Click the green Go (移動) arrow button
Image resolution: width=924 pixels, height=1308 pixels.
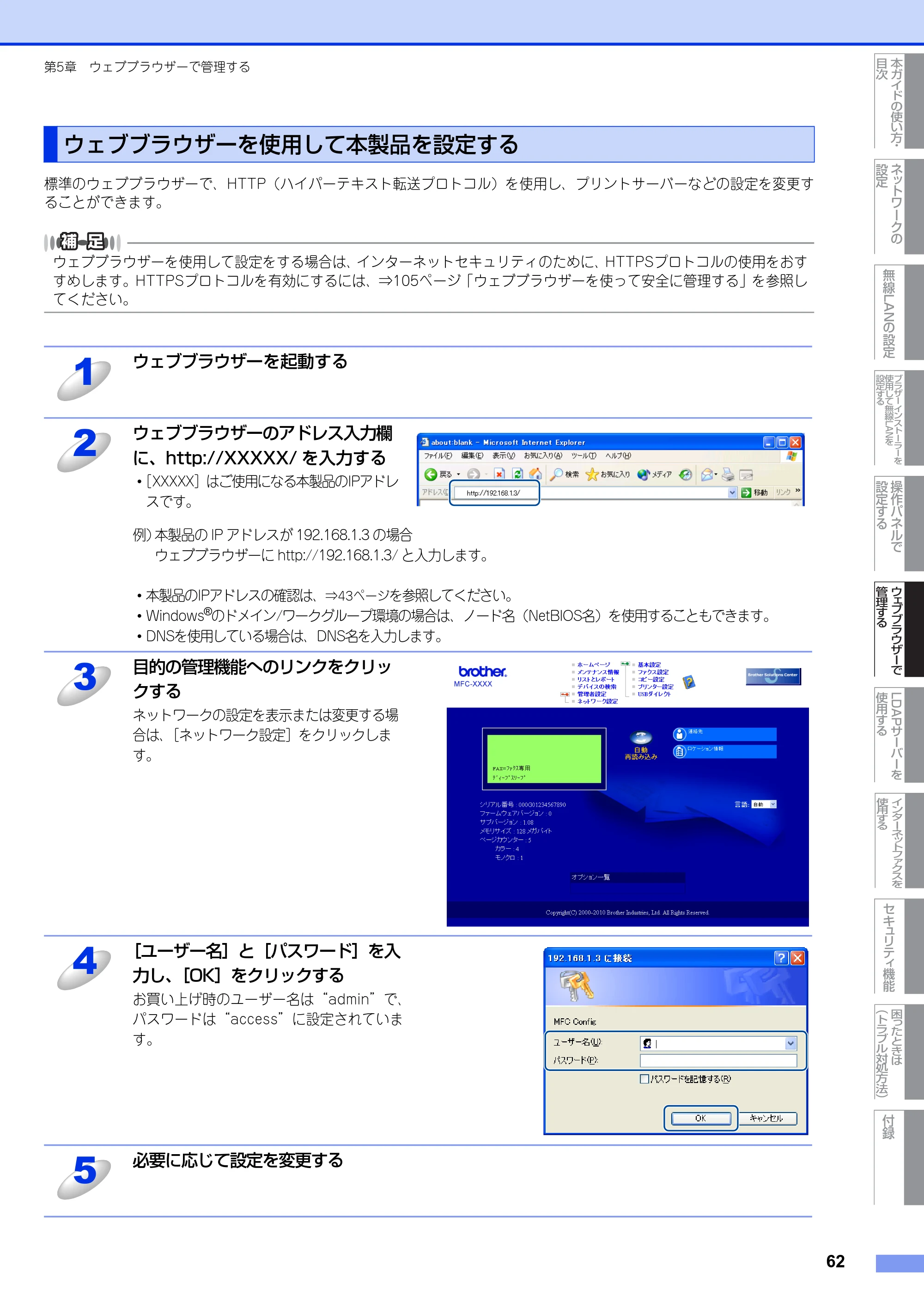[746, 492]
